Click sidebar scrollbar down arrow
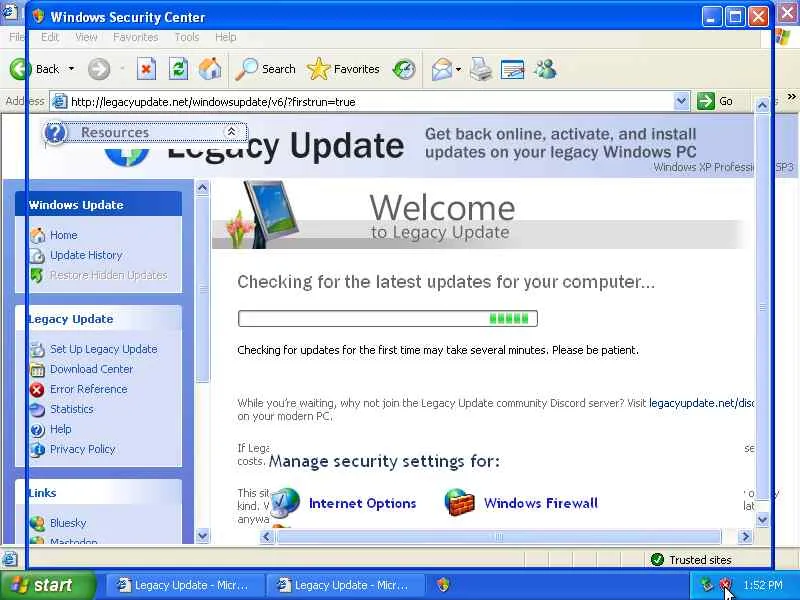 203,536
